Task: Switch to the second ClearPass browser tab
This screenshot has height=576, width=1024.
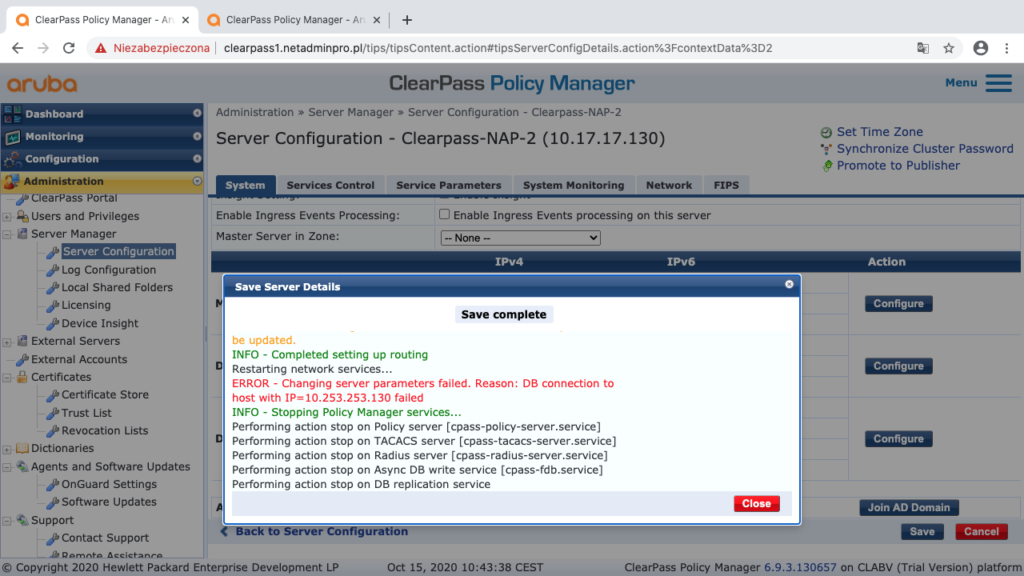Action: pyautogui.click(x=294, y=20)
